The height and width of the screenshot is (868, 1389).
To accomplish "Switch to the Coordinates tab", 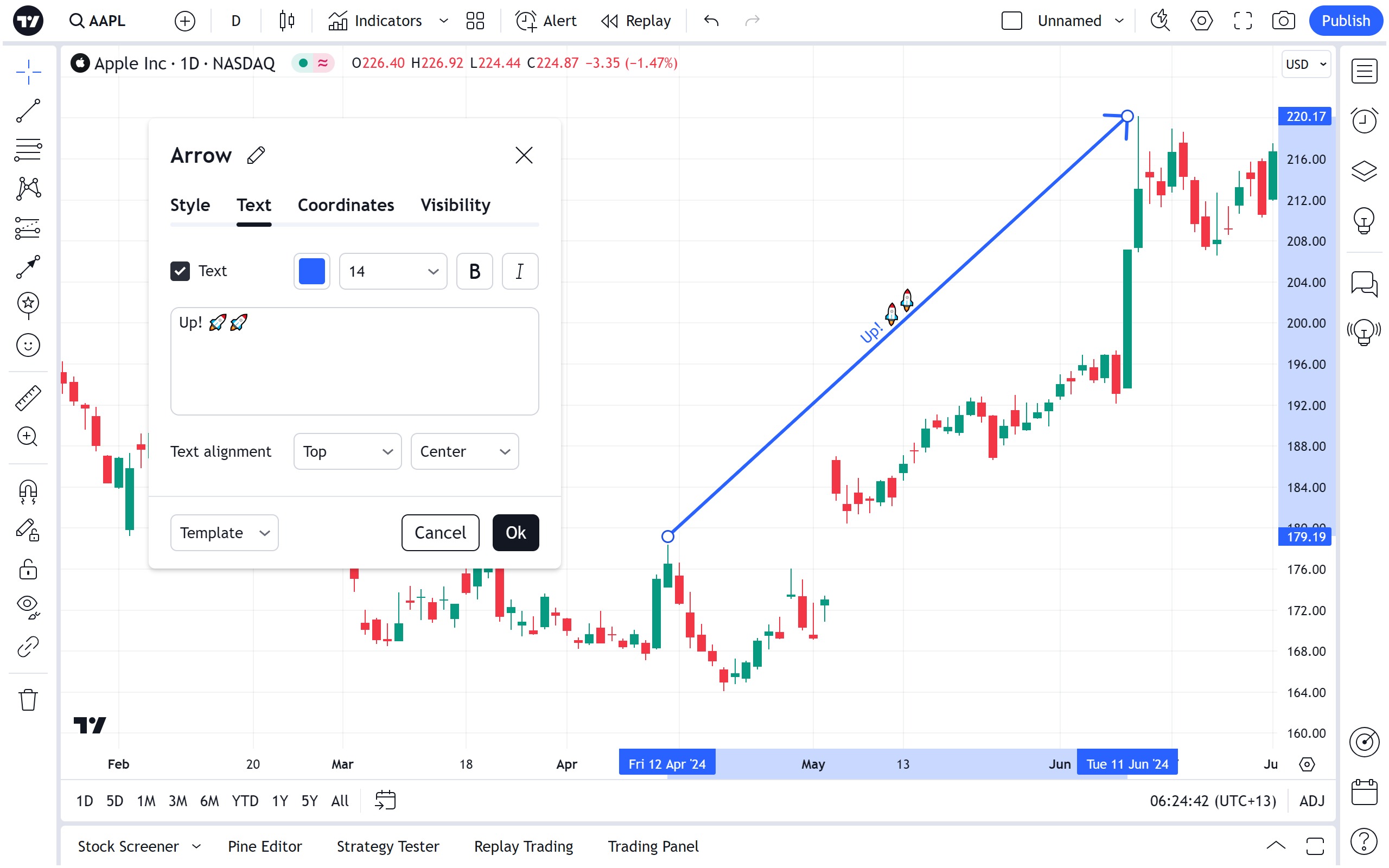I will [x=346, y=206].
